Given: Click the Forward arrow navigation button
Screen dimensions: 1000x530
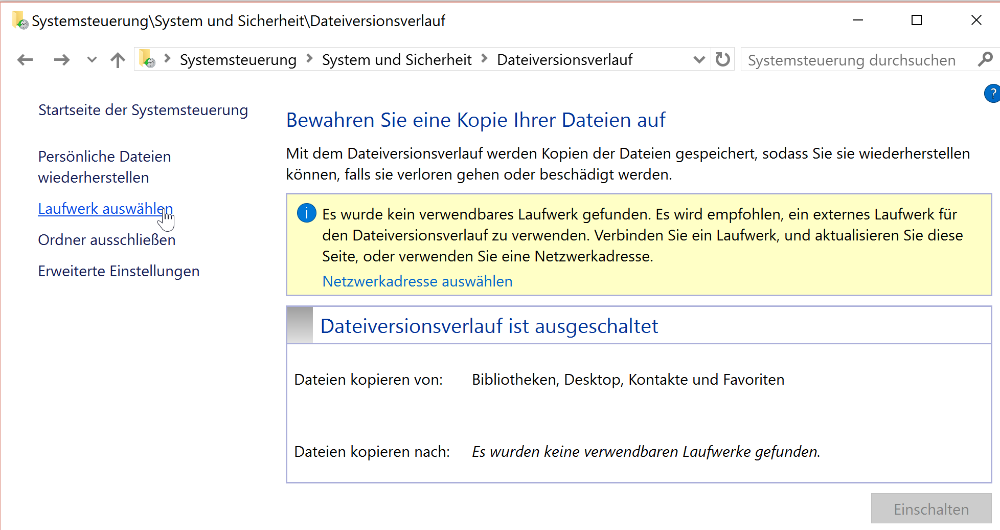Looking at the screenshot, I should 61,60.
